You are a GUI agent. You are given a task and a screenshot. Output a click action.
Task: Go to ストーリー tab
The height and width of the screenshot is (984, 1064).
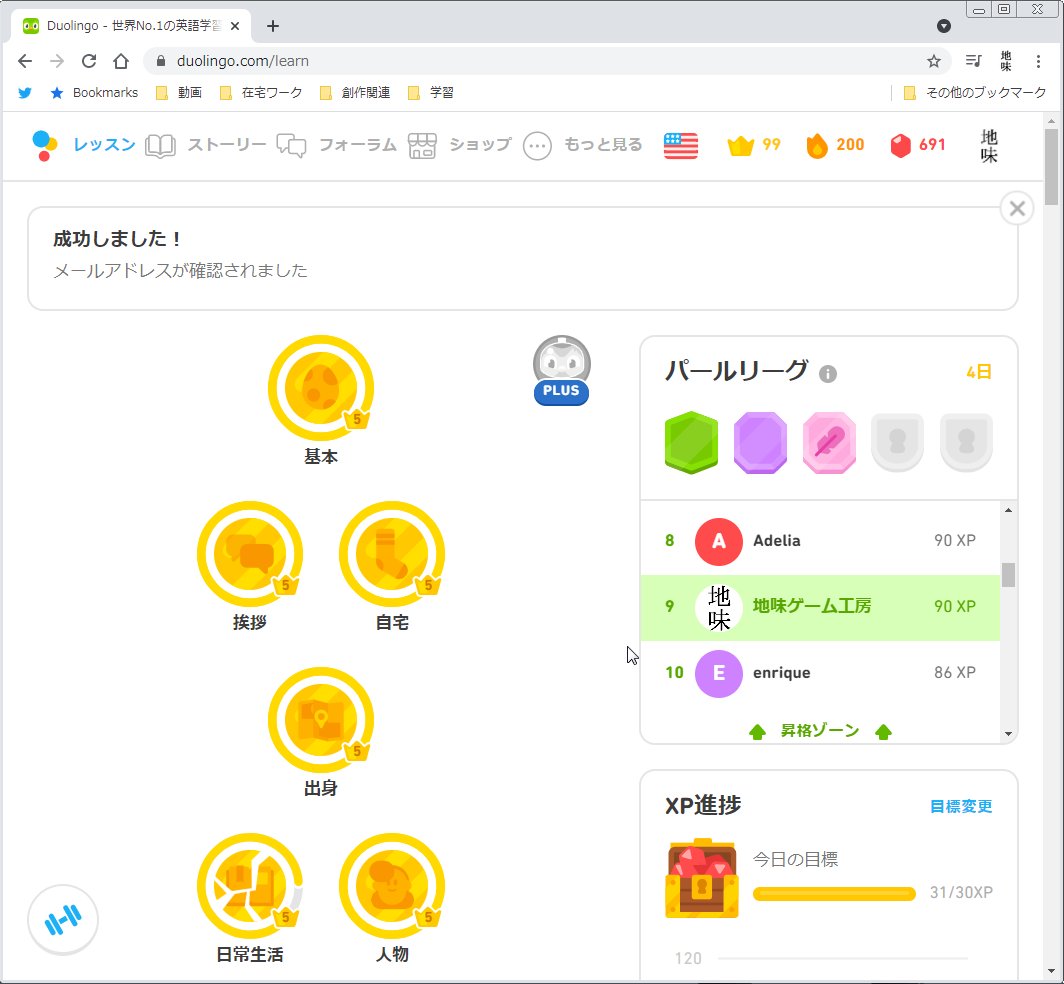(x=206, y=145)
